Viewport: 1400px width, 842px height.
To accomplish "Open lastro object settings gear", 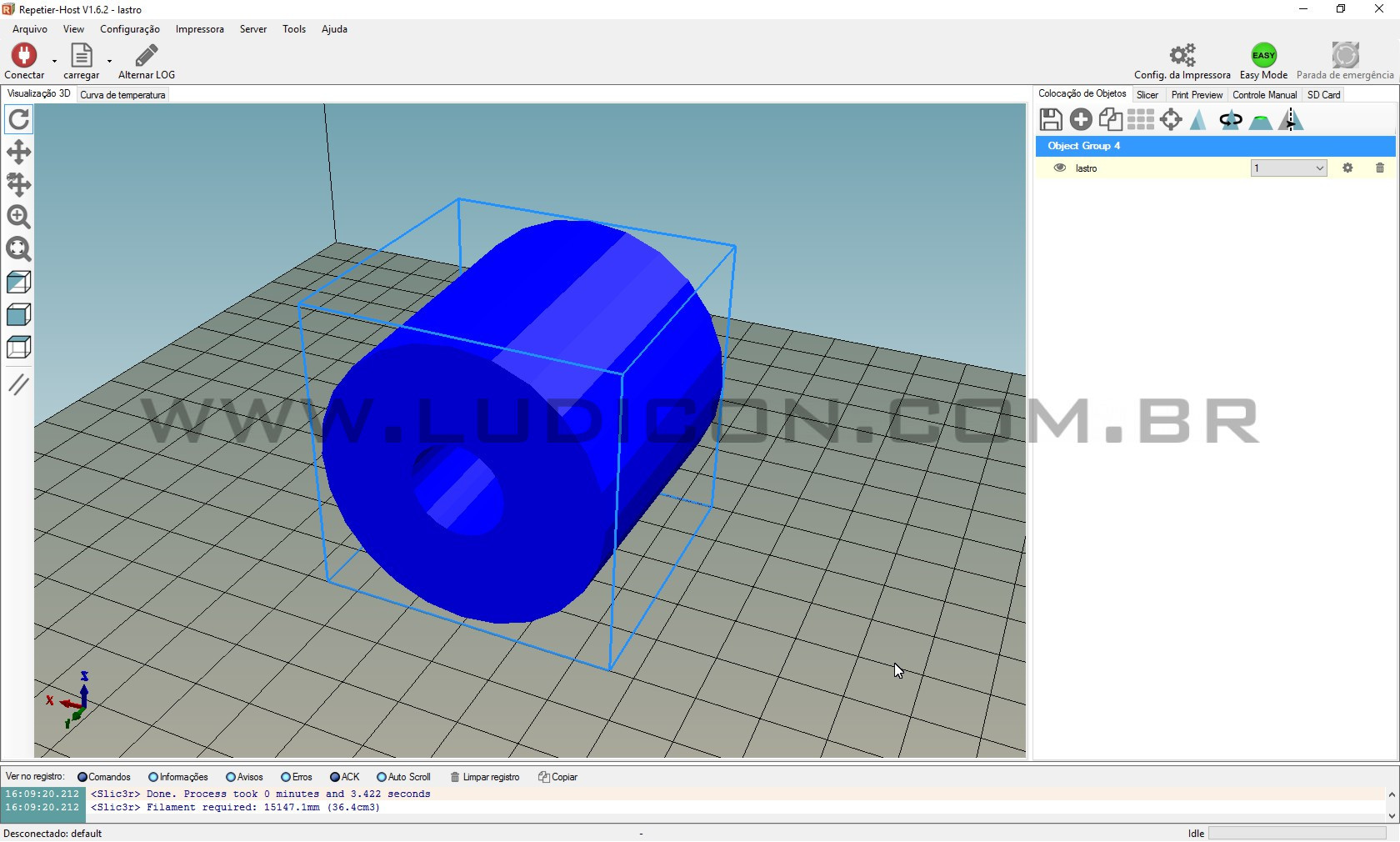I will click(1347, 168).
